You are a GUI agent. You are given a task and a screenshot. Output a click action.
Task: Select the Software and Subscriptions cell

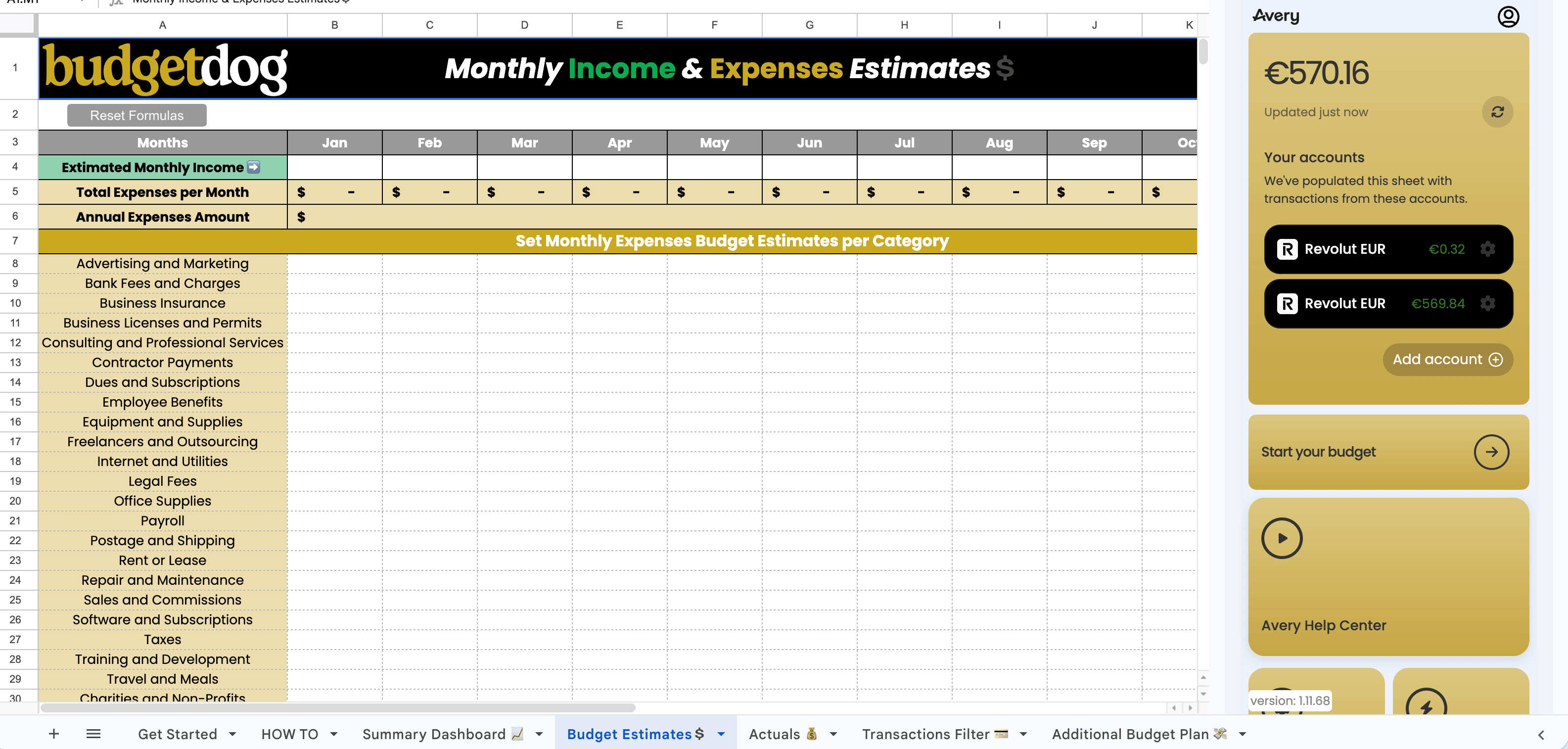click(x=163, y=619)
